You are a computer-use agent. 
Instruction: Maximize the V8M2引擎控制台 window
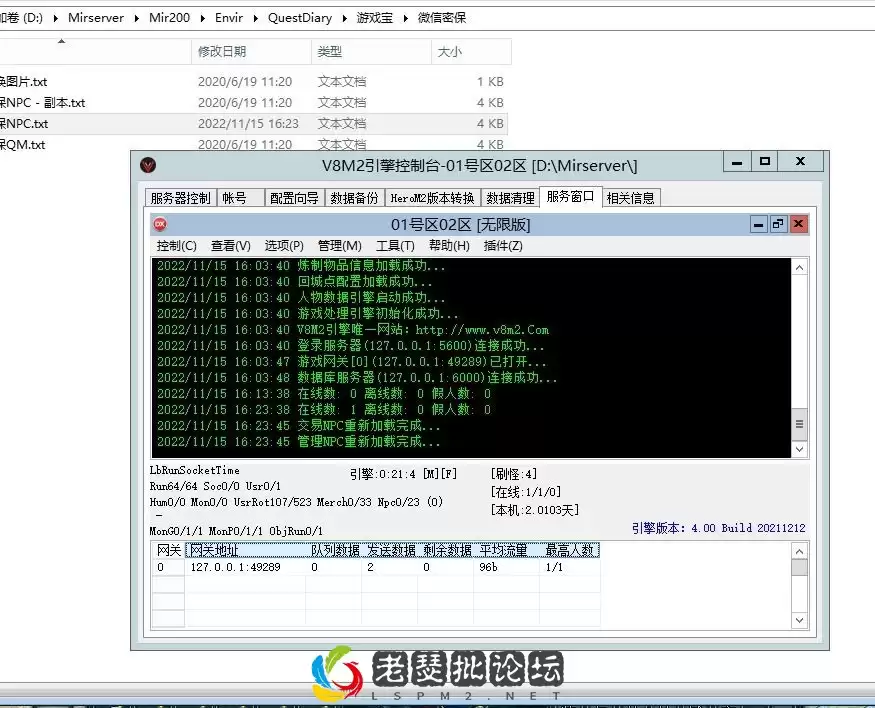(x=765, y=162)
